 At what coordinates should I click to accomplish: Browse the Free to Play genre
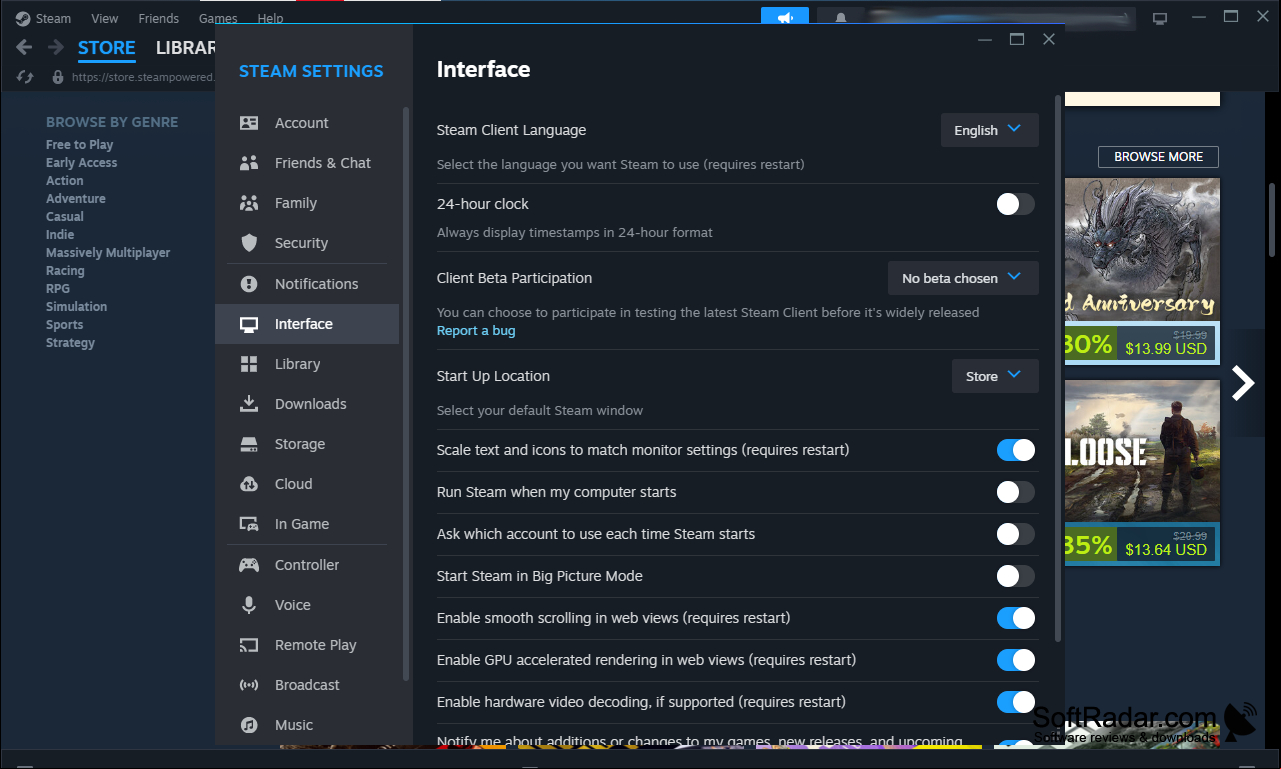[x=79, y=145]
